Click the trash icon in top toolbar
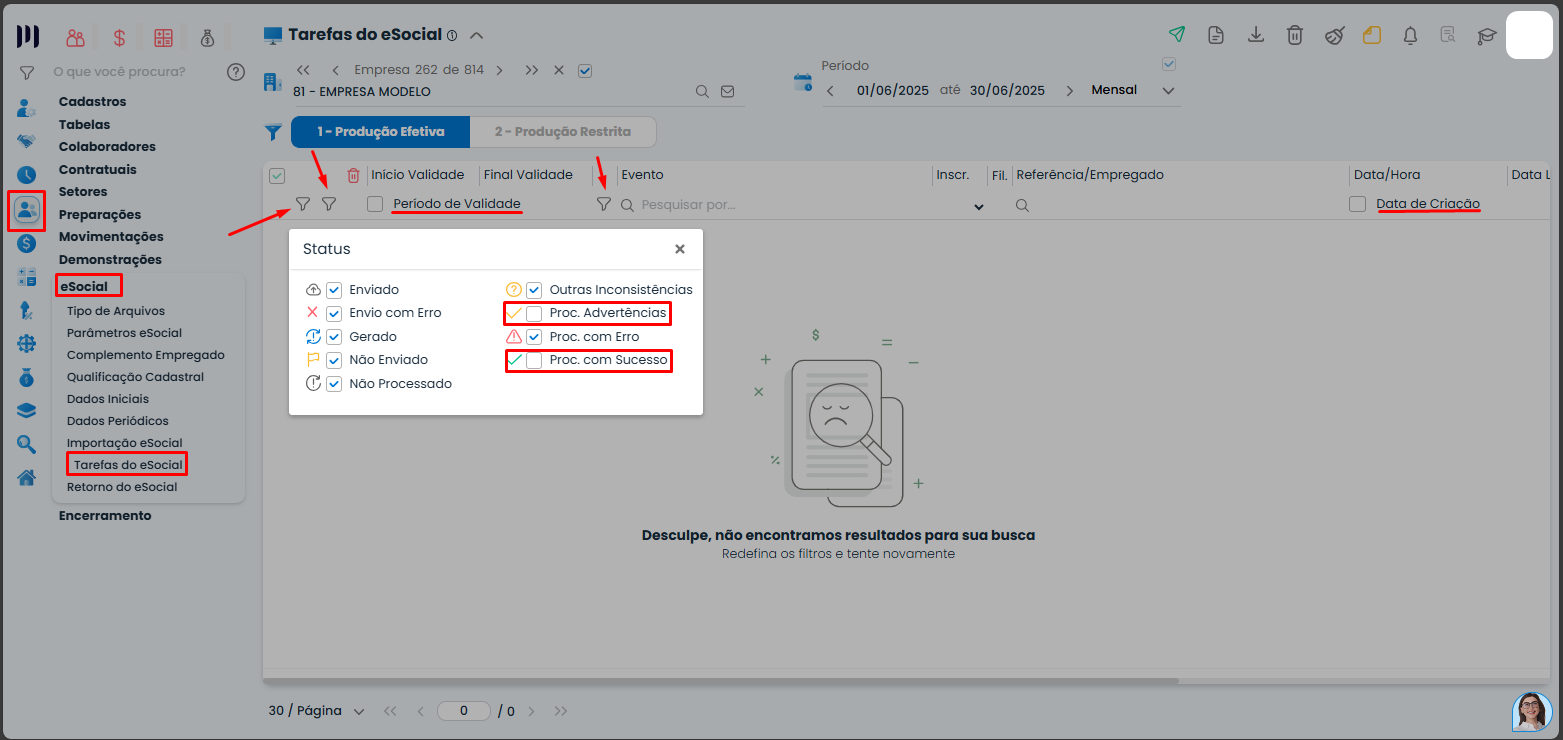Screen dimensions: 1563x740 [1294, 35]
